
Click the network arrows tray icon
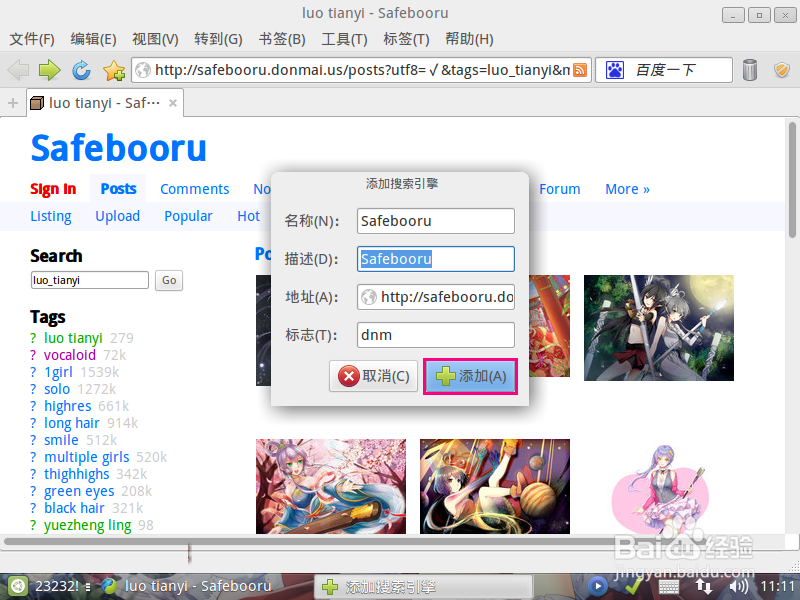point(704,586)
